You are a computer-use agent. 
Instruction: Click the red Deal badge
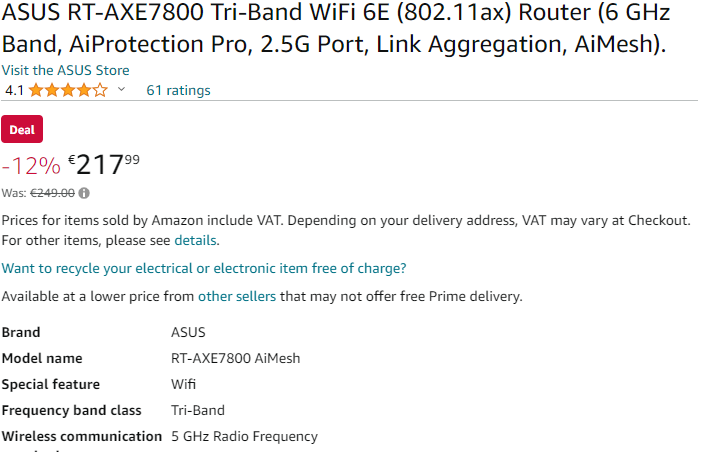click(22, 130)
